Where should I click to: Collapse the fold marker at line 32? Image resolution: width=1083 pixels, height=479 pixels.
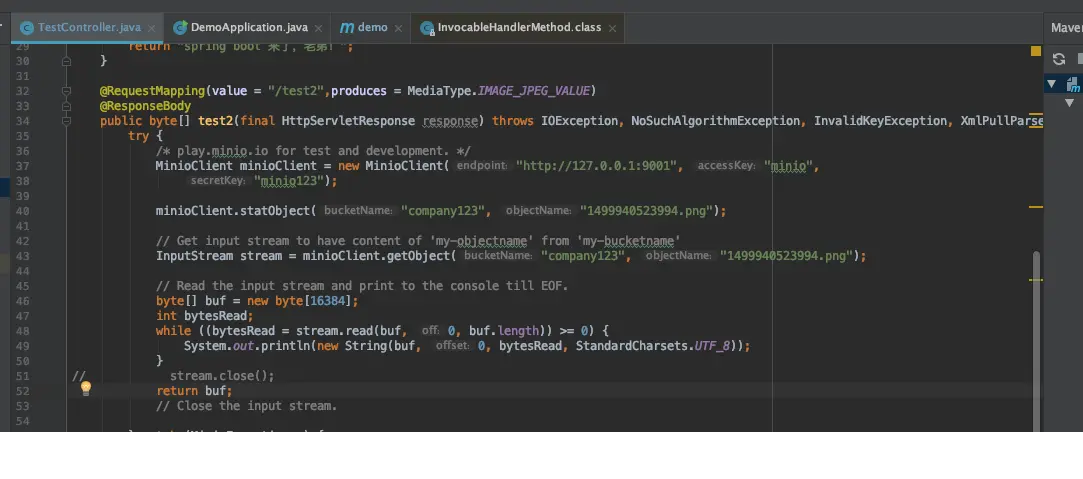coord(66,90)
